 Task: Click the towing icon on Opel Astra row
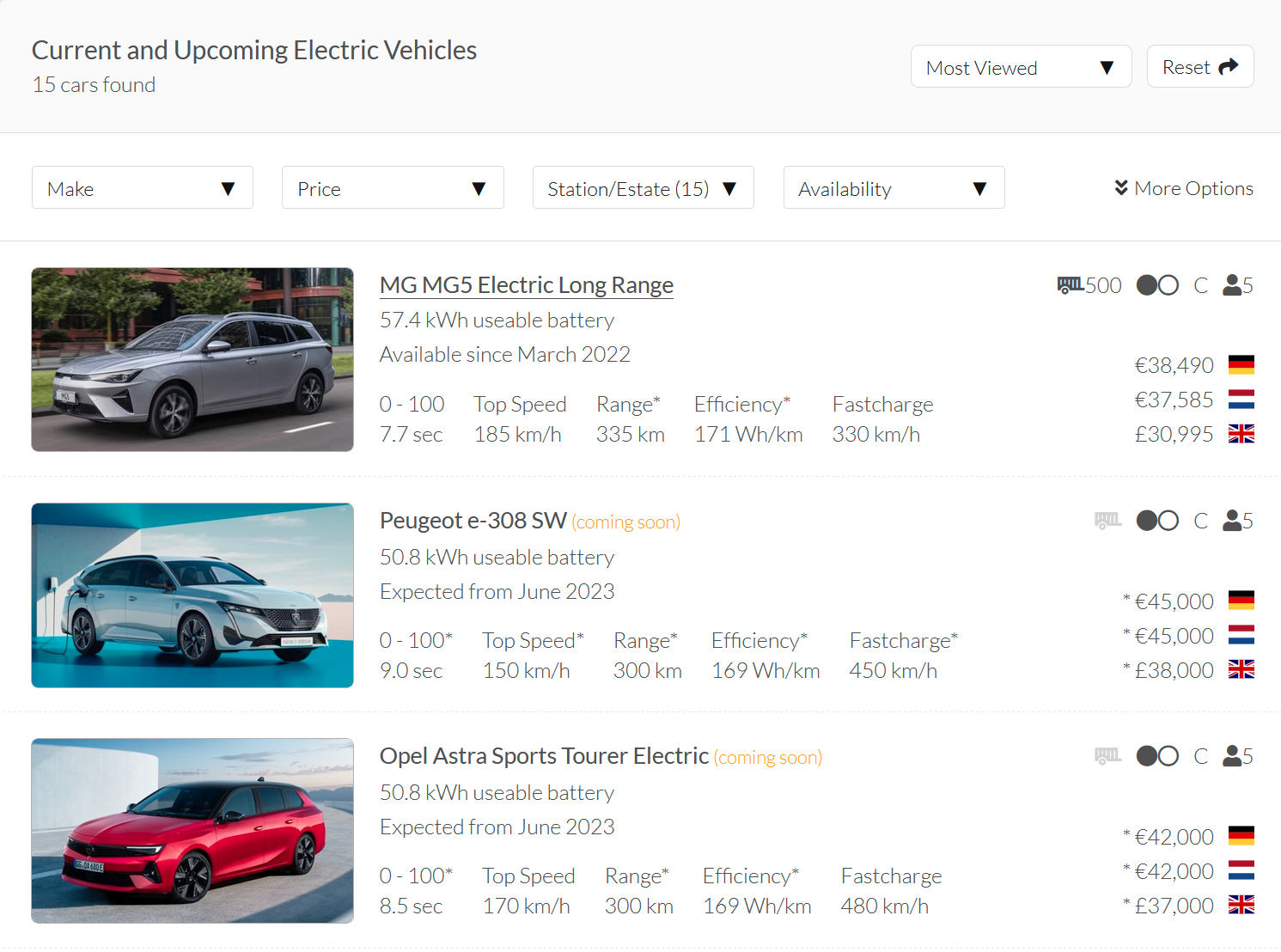1108,756
